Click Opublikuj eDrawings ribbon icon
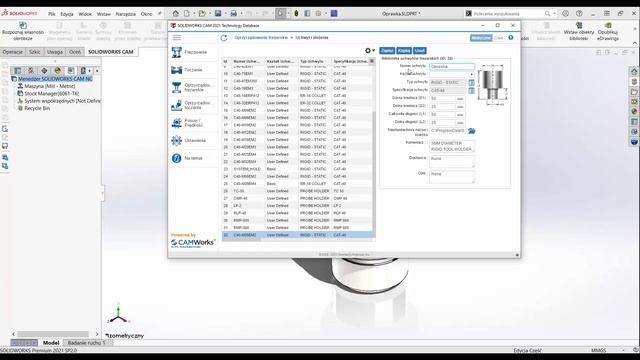This screenshot has width=640, height=360. [x=608, y=31]
